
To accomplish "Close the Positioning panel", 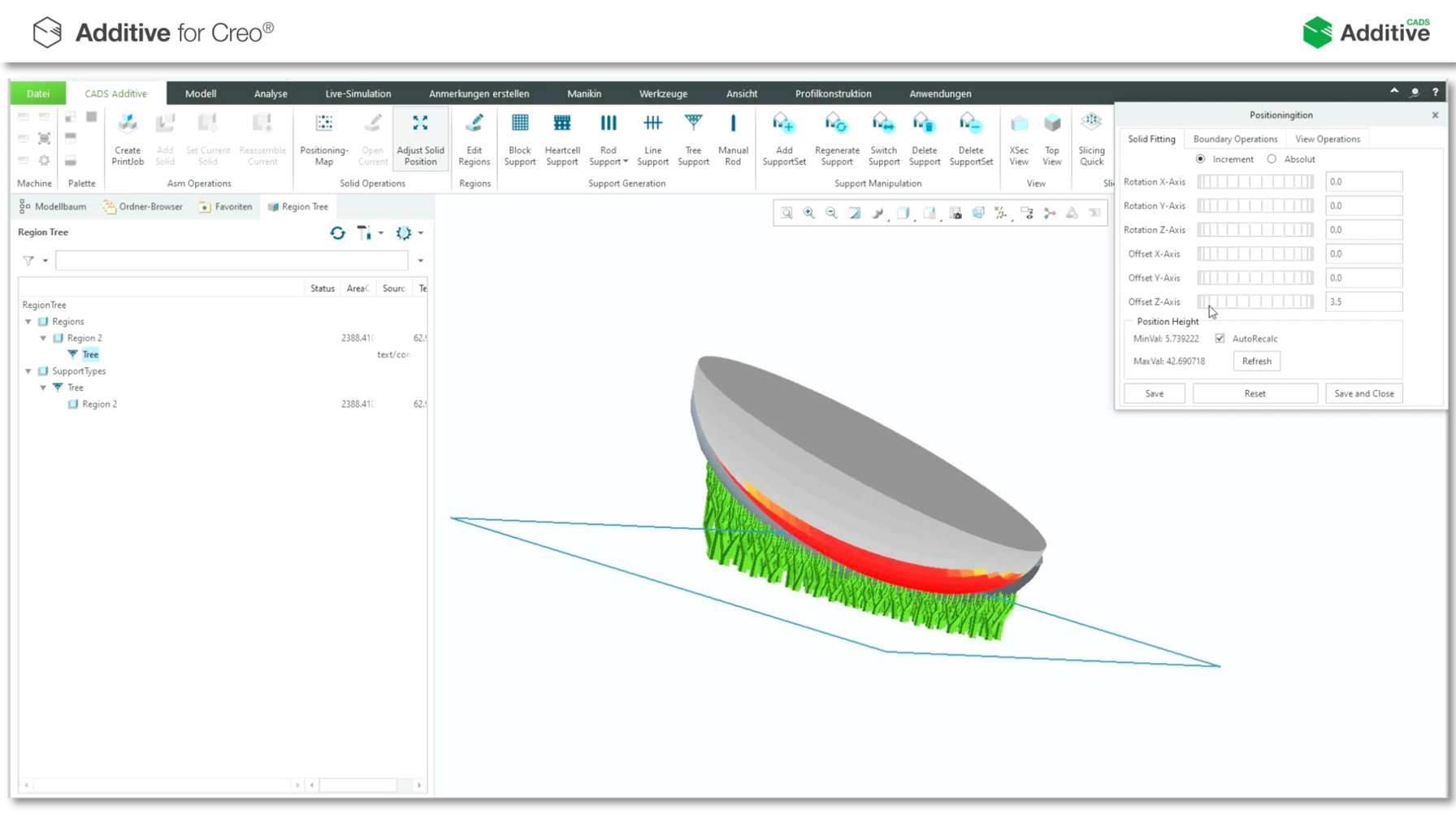I will coord(1435,115).
